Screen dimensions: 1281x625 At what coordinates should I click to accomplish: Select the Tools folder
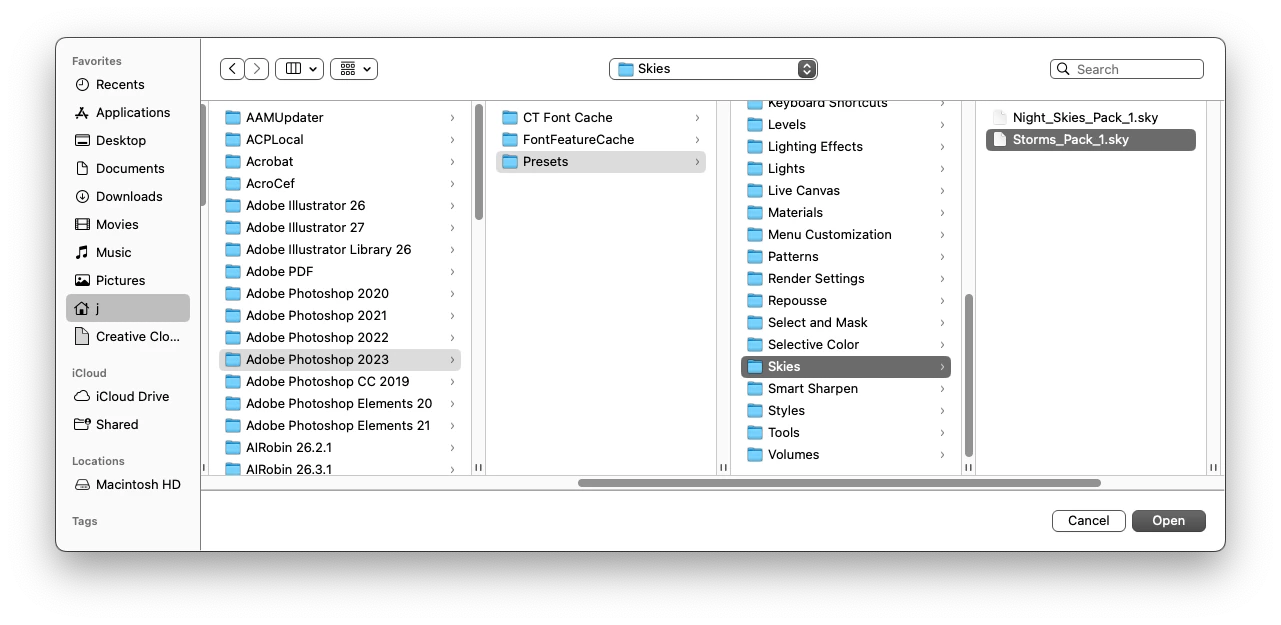coord(846,433)
